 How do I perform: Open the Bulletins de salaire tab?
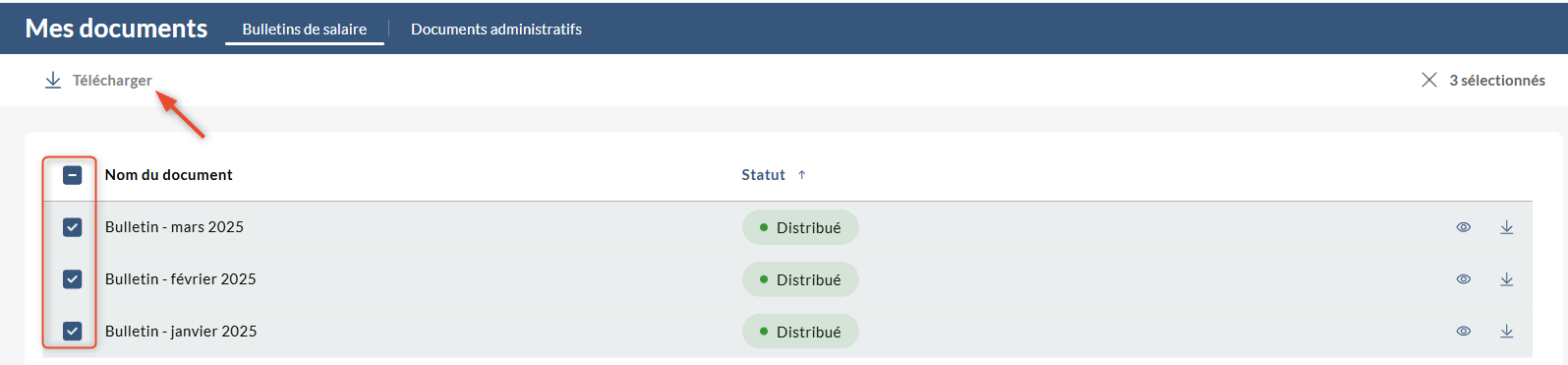coord(305,30)
